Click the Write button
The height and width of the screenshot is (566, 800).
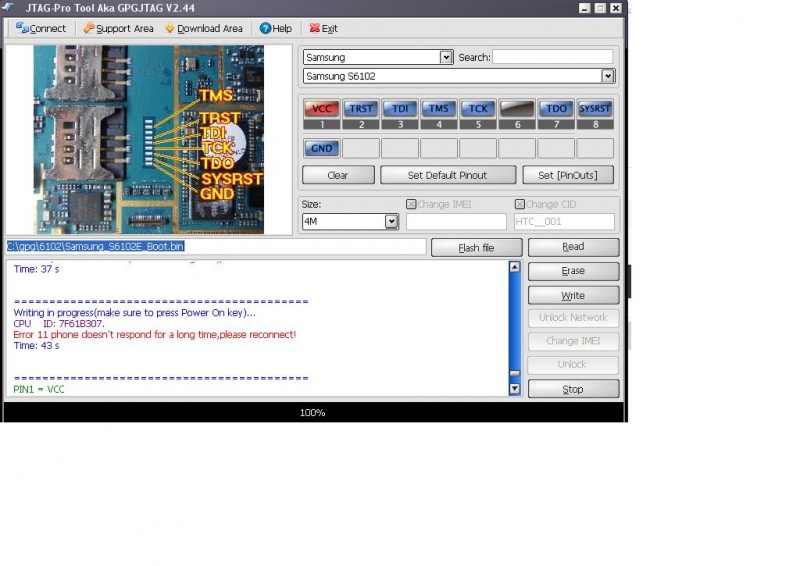[573, 296]
